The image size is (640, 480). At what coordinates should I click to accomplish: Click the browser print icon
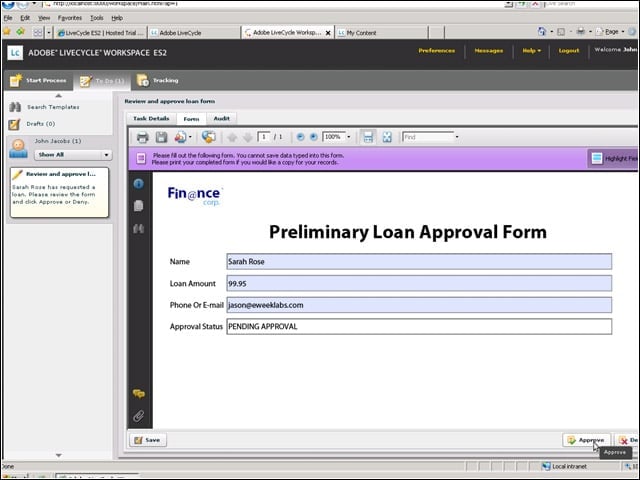(580, 31)
